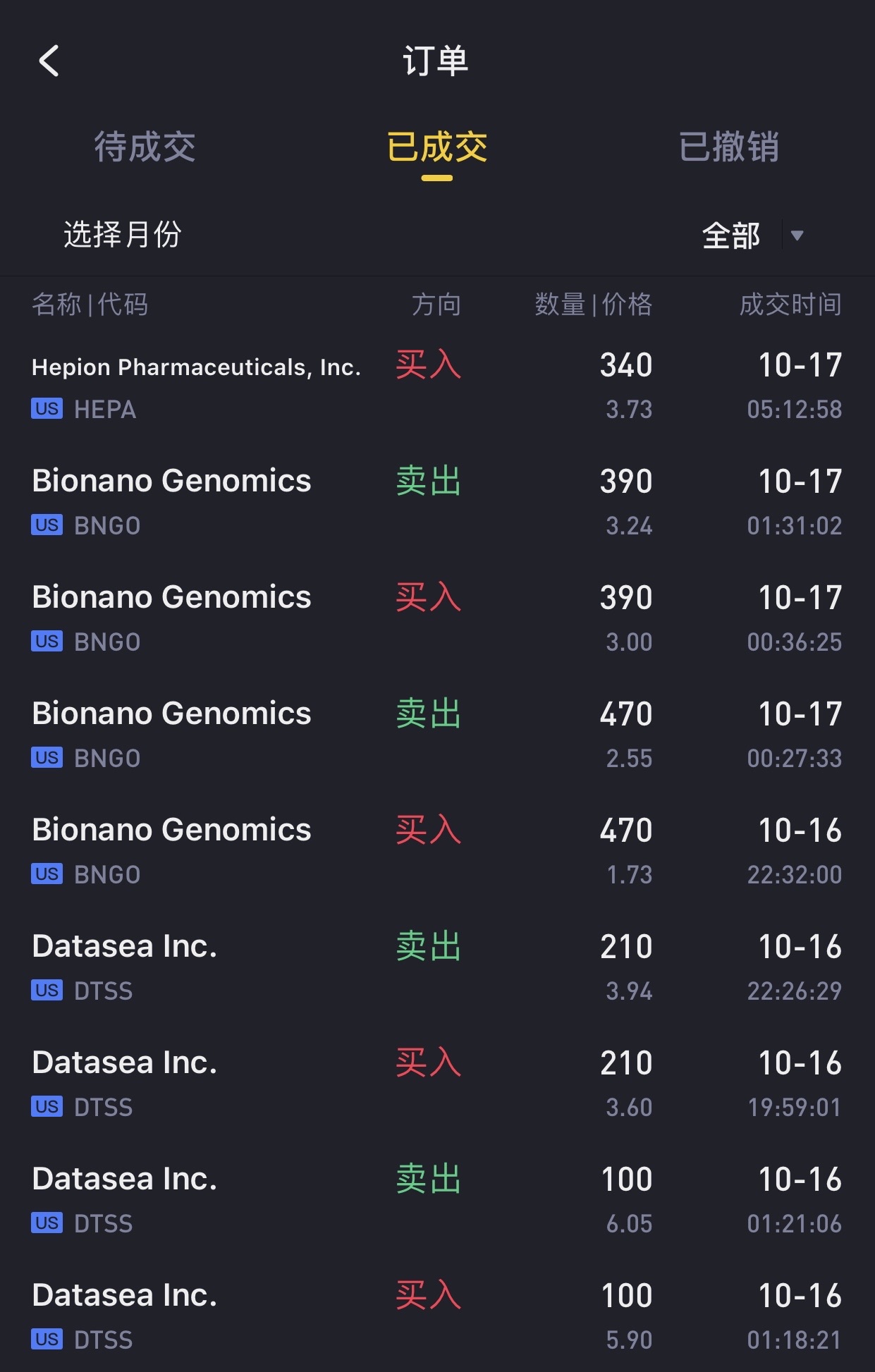This screenshot has width=875, height=1372.
Task: Select Datasea Inc. sell order at 6.05
Action: point(125,1180)
